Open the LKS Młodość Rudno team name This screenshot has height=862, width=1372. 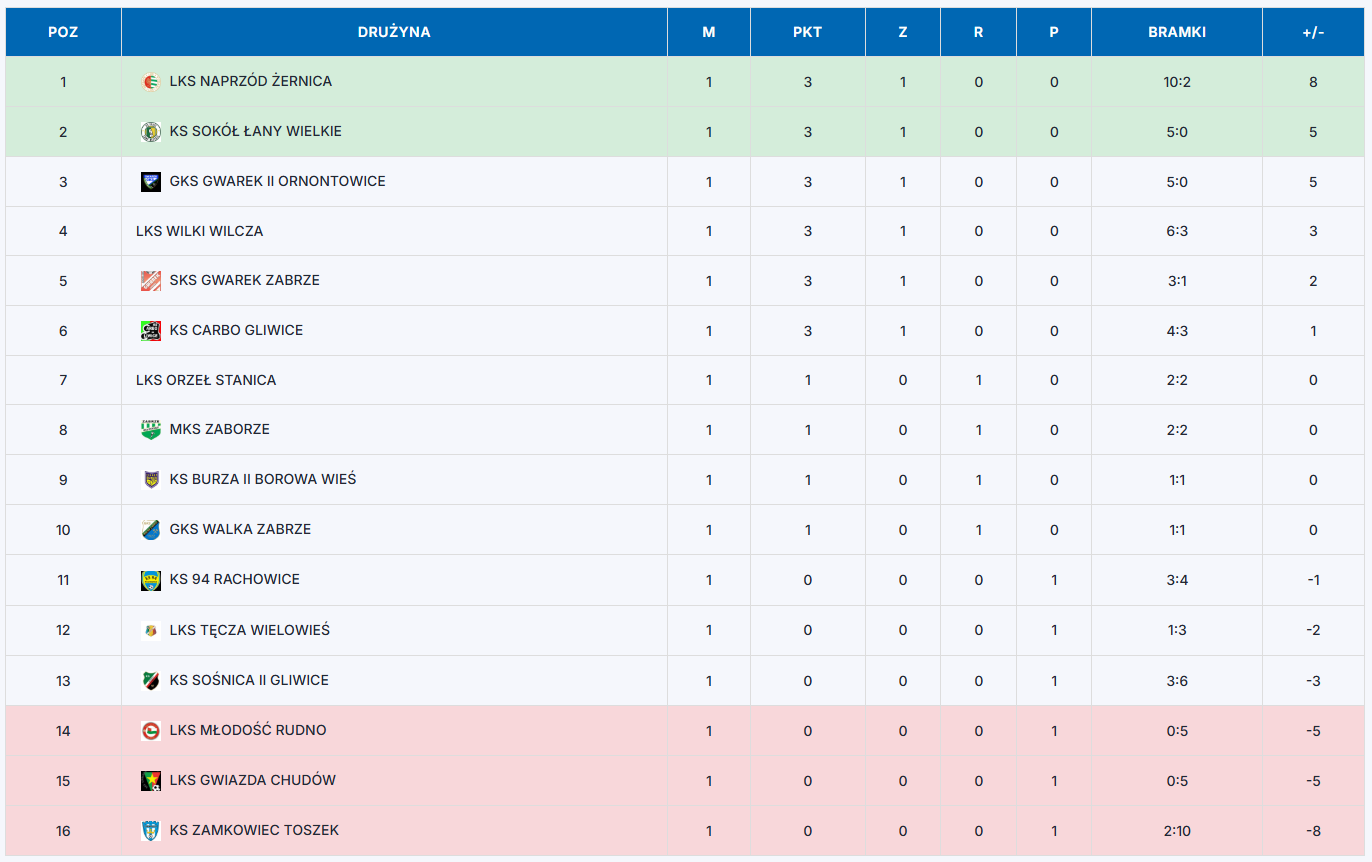coord(248,730)
